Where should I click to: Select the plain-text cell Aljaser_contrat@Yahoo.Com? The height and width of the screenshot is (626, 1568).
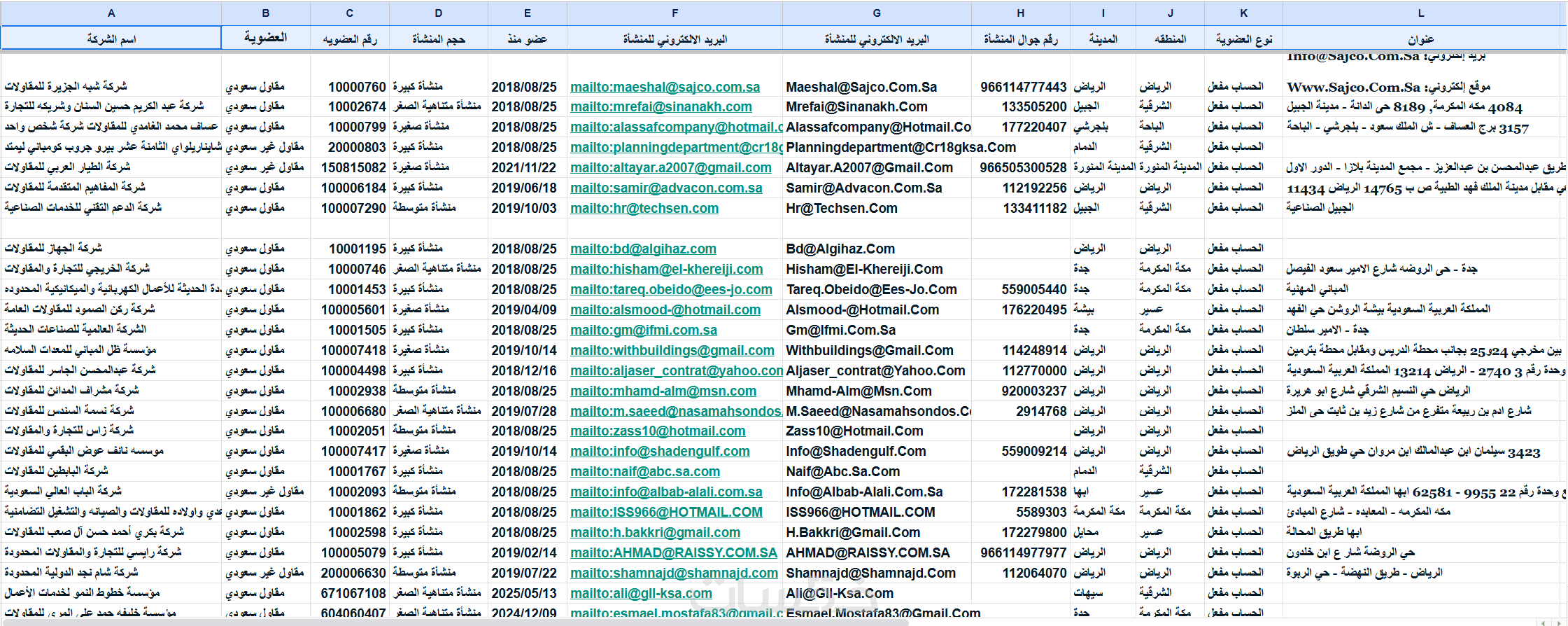875,370
